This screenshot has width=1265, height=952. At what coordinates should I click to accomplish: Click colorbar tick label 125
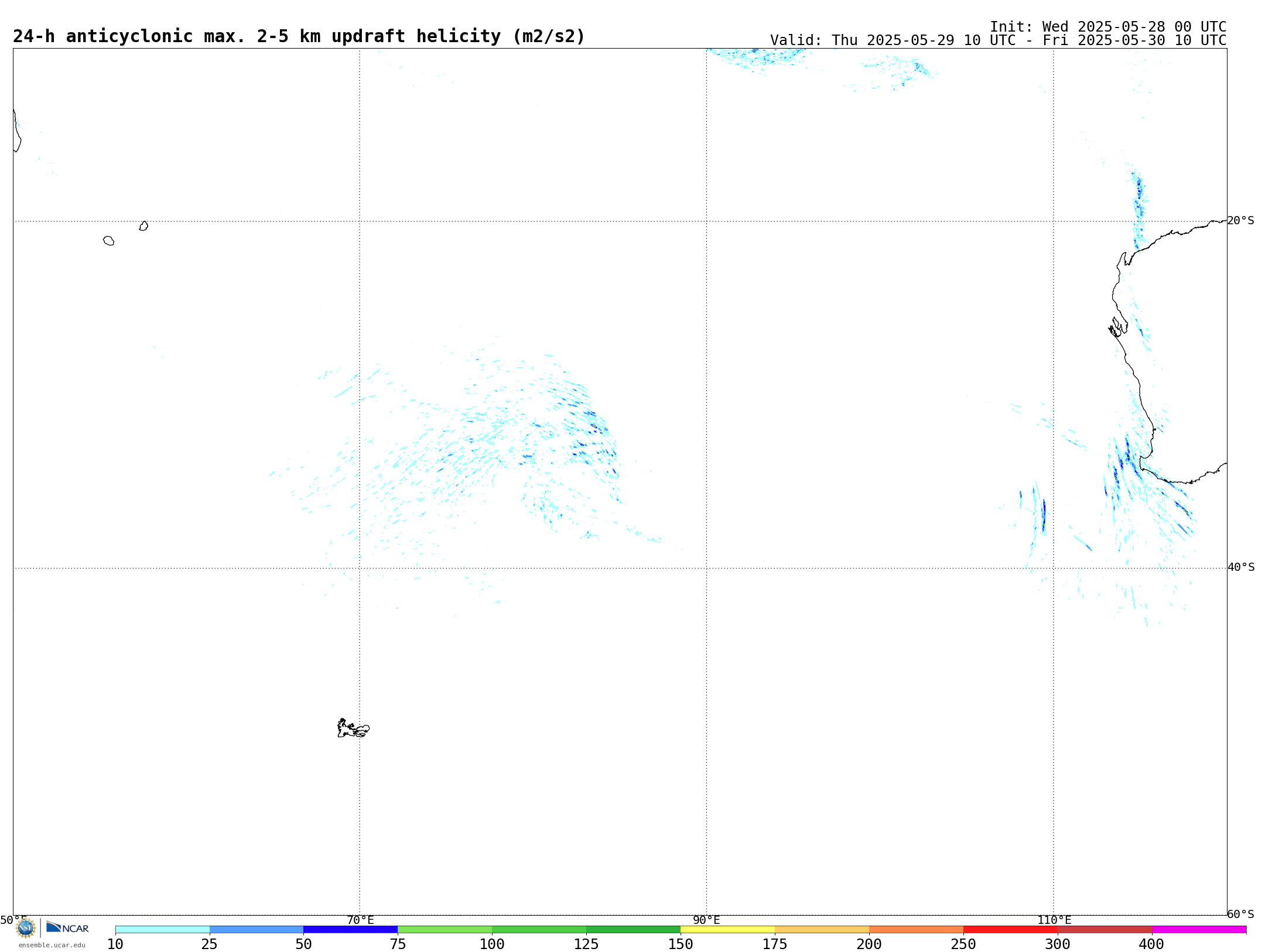(x=586, y=944)
